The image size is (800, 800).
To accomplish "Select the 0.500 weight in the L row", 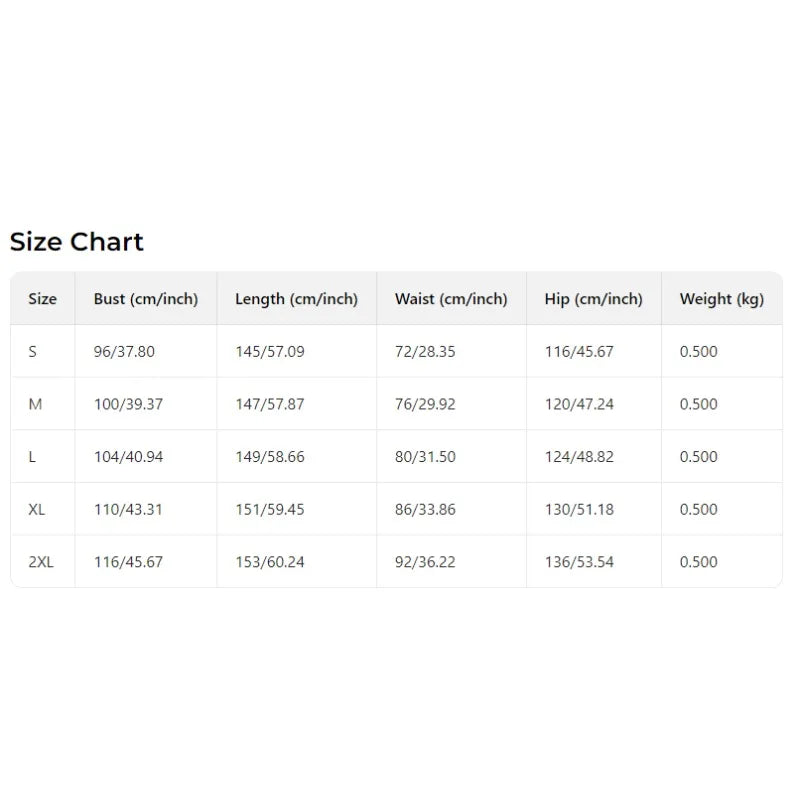I will tap(698, 457).
